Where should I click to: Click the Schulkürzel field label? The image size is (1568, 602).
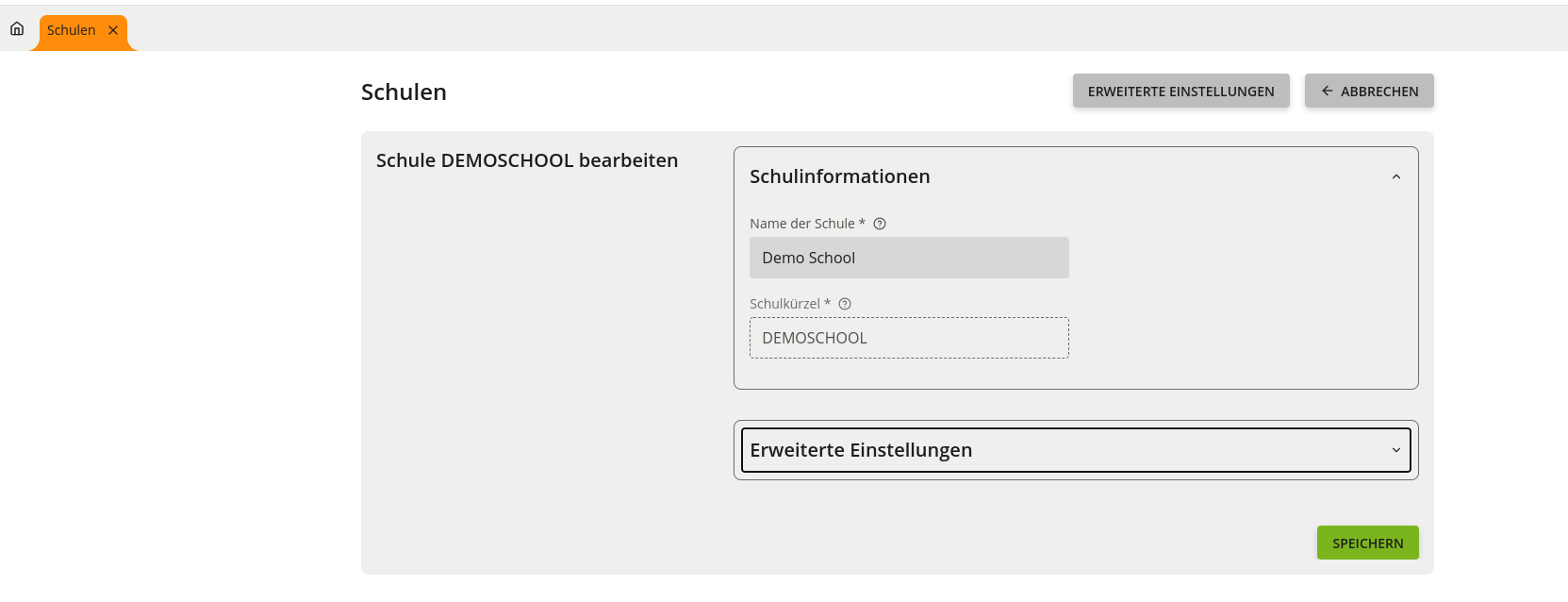coord(785,304)
